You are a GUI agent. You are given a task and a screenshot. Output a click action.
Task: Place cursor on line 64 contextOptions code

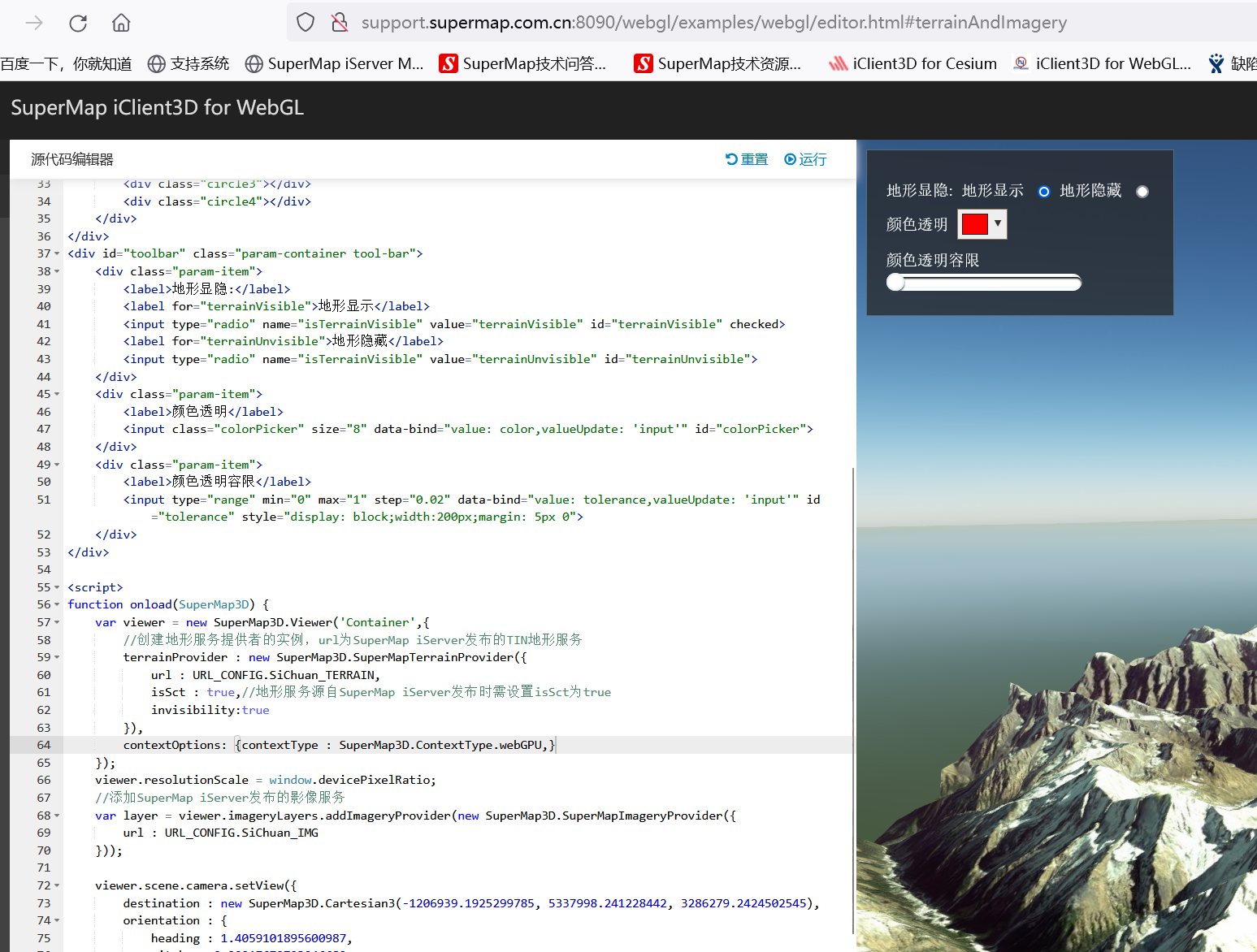340,745
